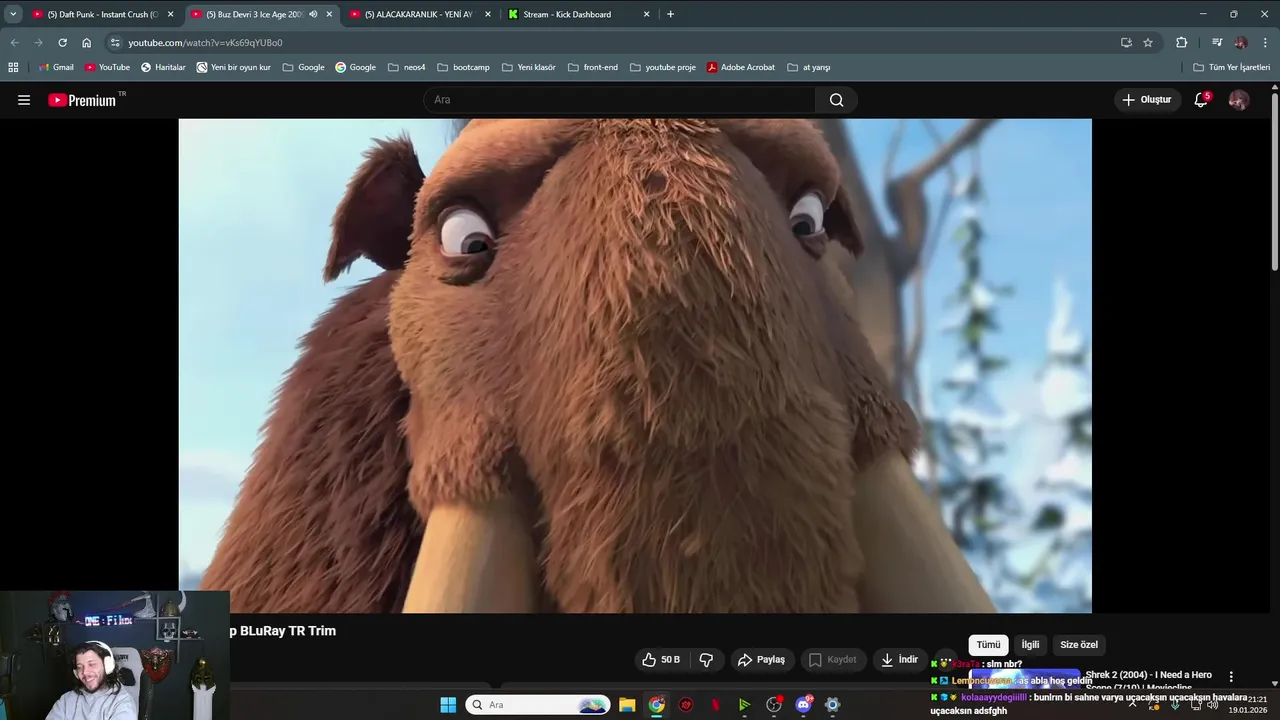The image size is (1280, 720).
Task: Open Settings gear from the taskbar
Action: click(832, 705)
